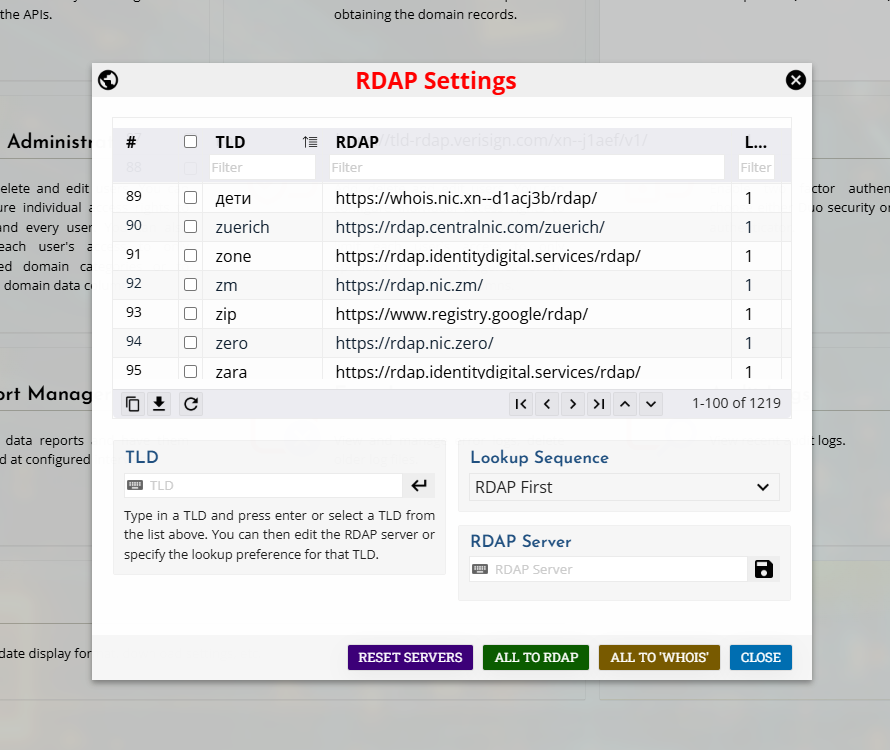
Task: Move row selection down with down arrow
Action: tap(651, 404)
